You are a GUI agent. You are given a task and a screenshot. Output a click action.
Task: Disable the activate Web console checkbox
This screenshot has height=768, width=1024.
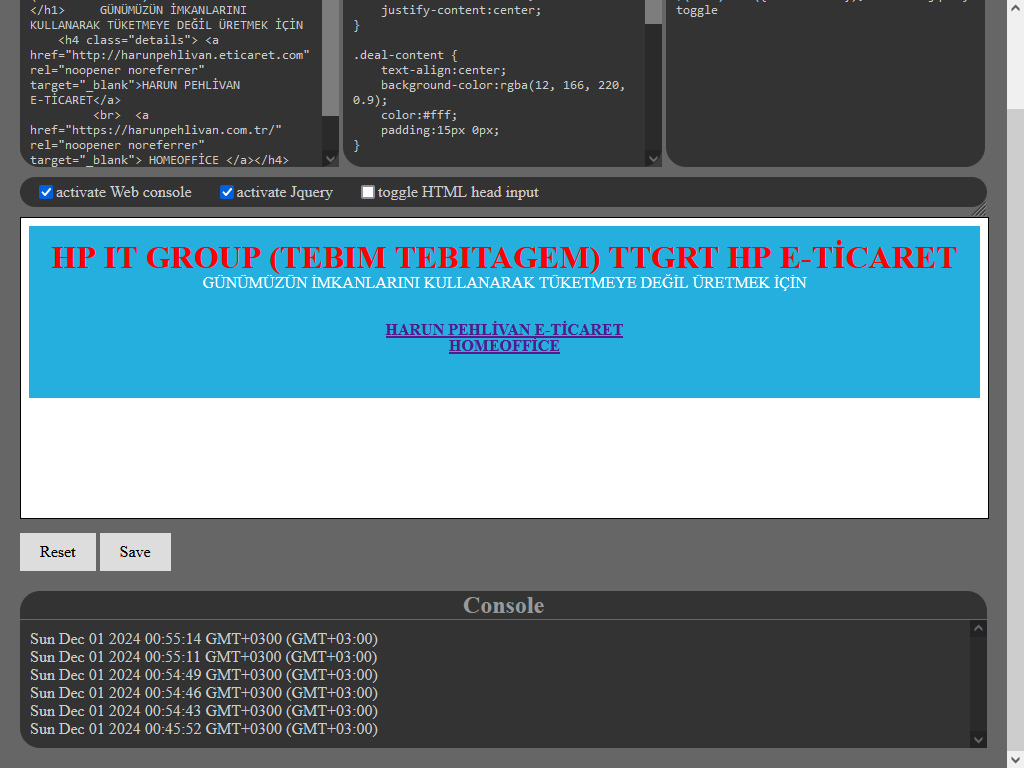coord(46,192)
